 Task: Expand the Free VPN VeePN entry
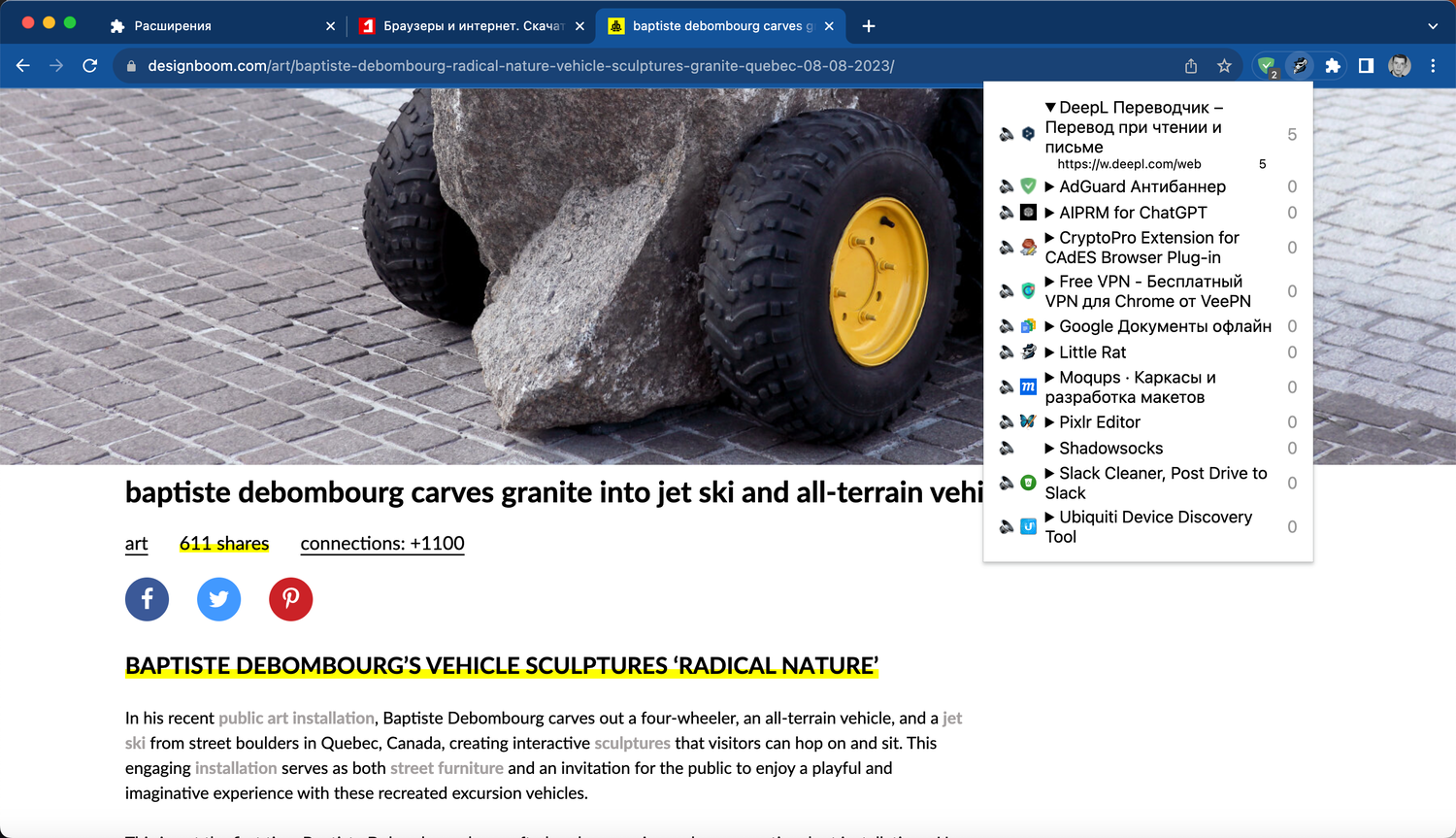1049,282
